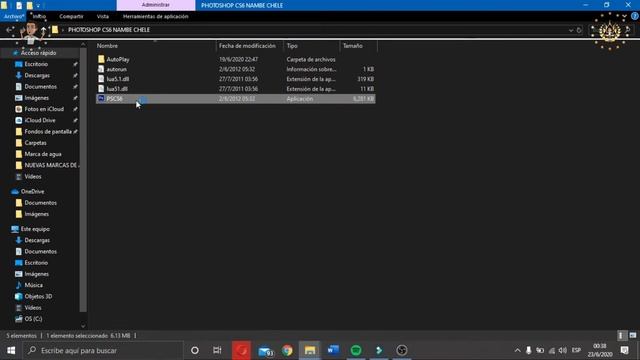This screenshot has height=360, width=640.
Task: Click the PSCS6 file name
Action: (x=115, y=98)
